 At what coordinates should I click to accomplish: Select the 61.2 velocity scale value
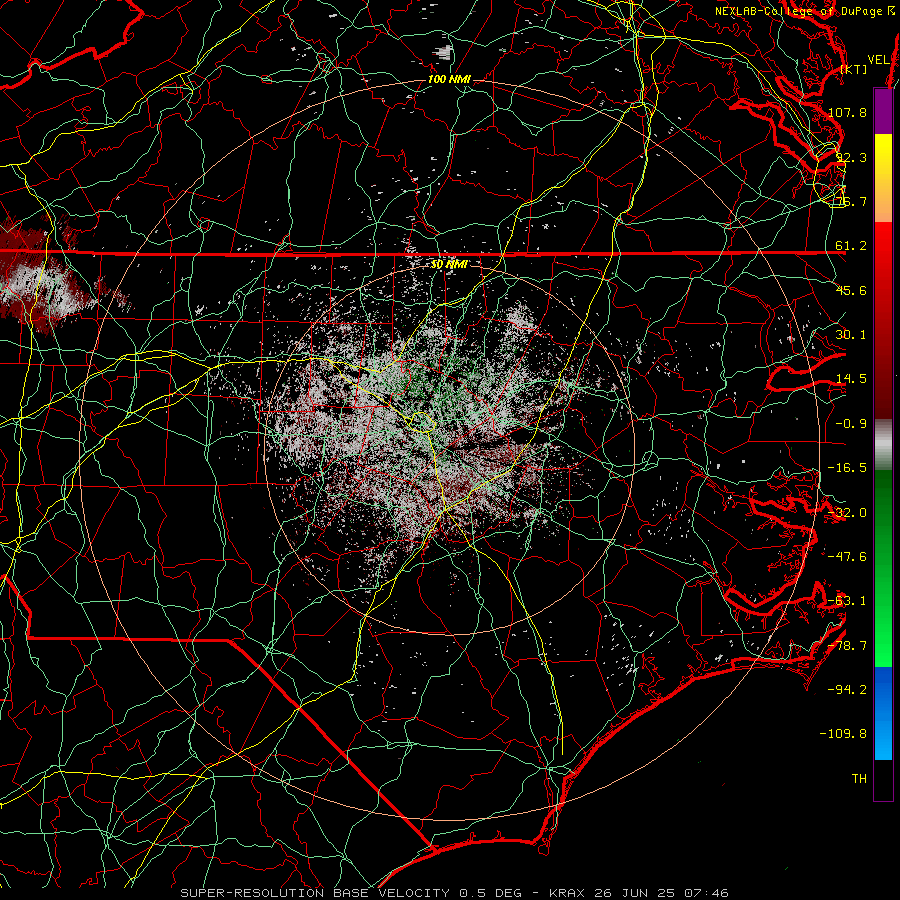pyautogui.click(x=851, y=246)
